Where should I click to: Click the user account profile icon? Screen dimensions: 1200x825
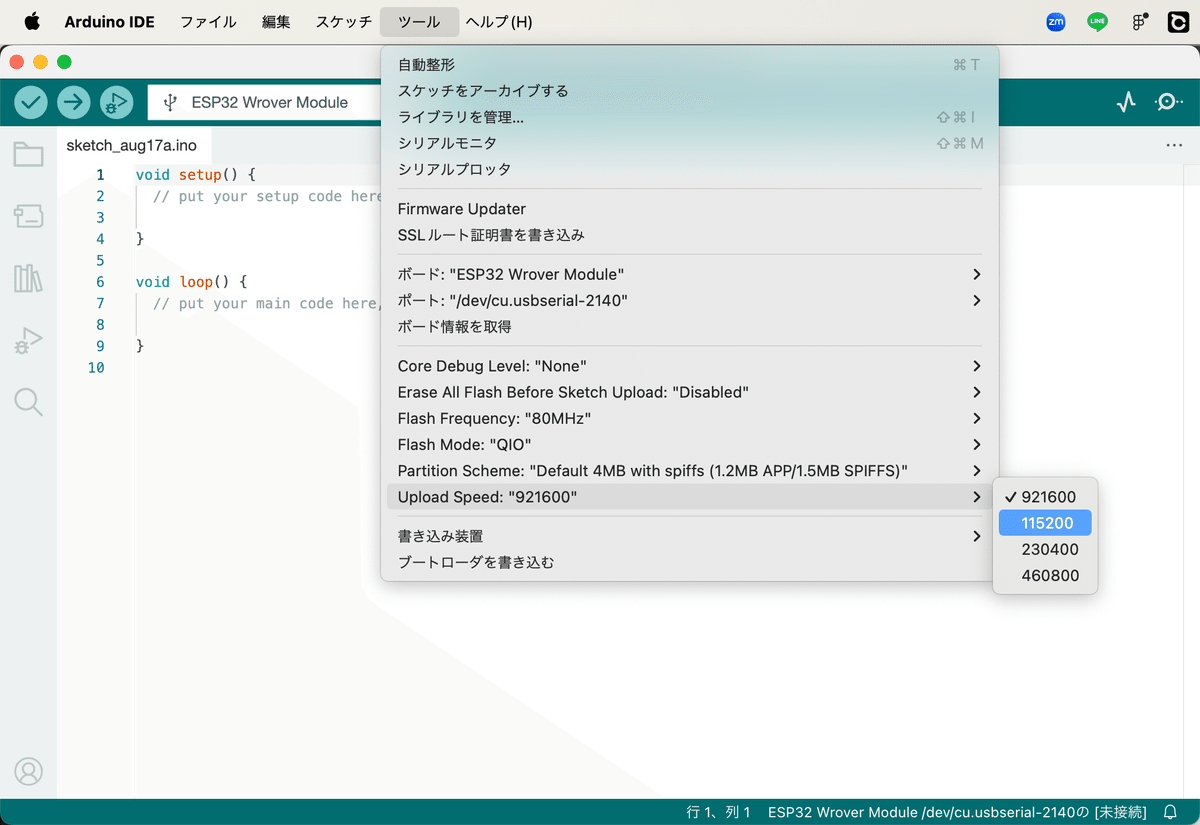point(28,771)
